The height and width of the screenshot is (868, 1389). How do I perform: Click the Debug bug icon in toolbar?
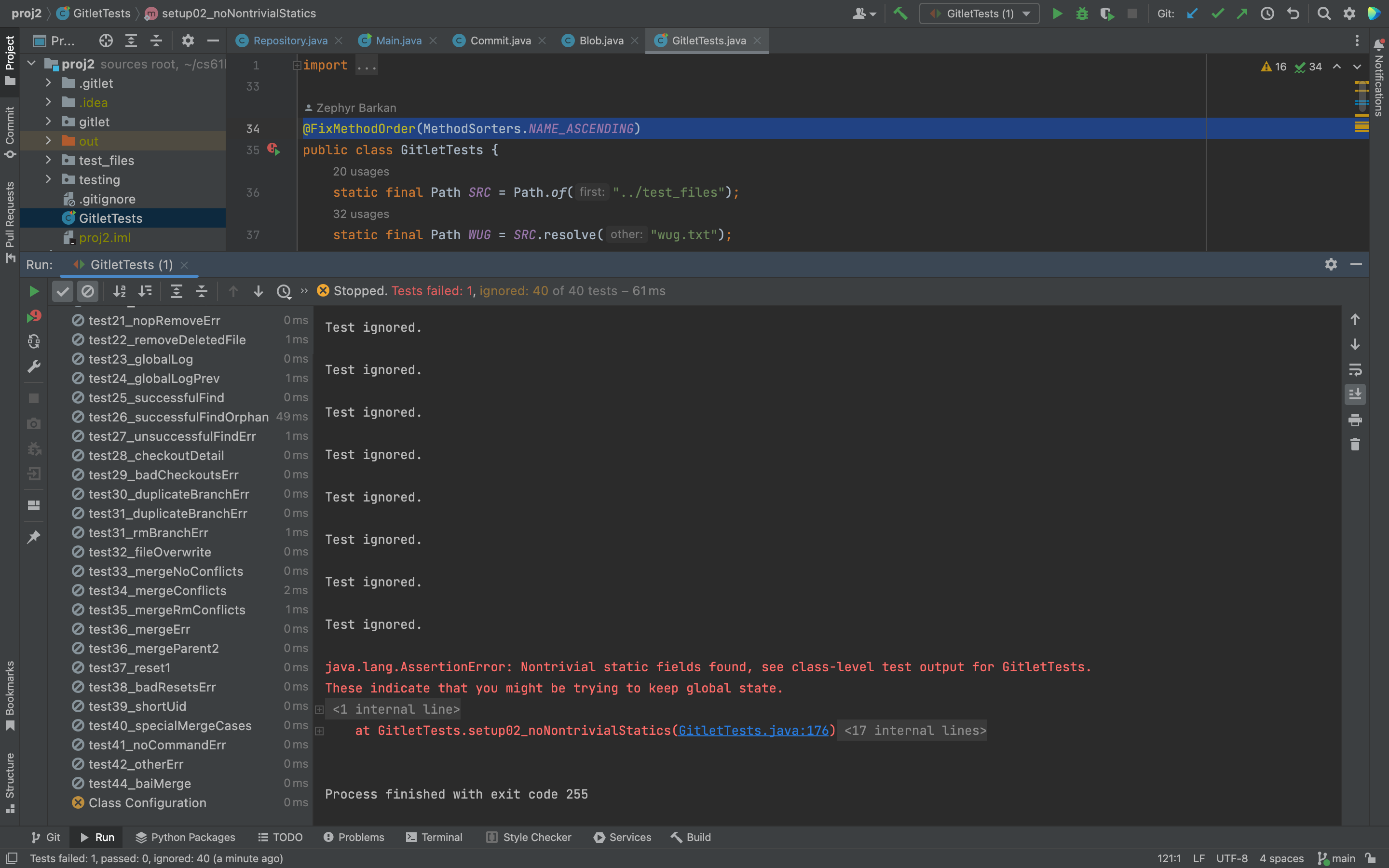point(1082,13)
